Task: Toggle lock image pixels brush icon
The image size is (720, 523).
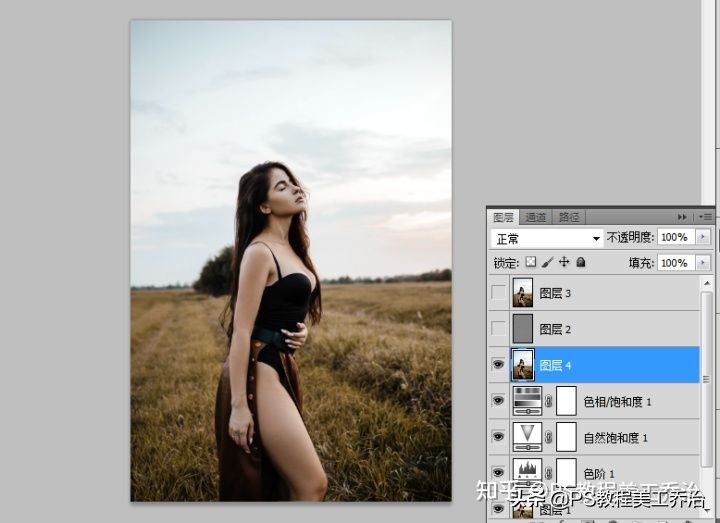Action: point(547,262)
